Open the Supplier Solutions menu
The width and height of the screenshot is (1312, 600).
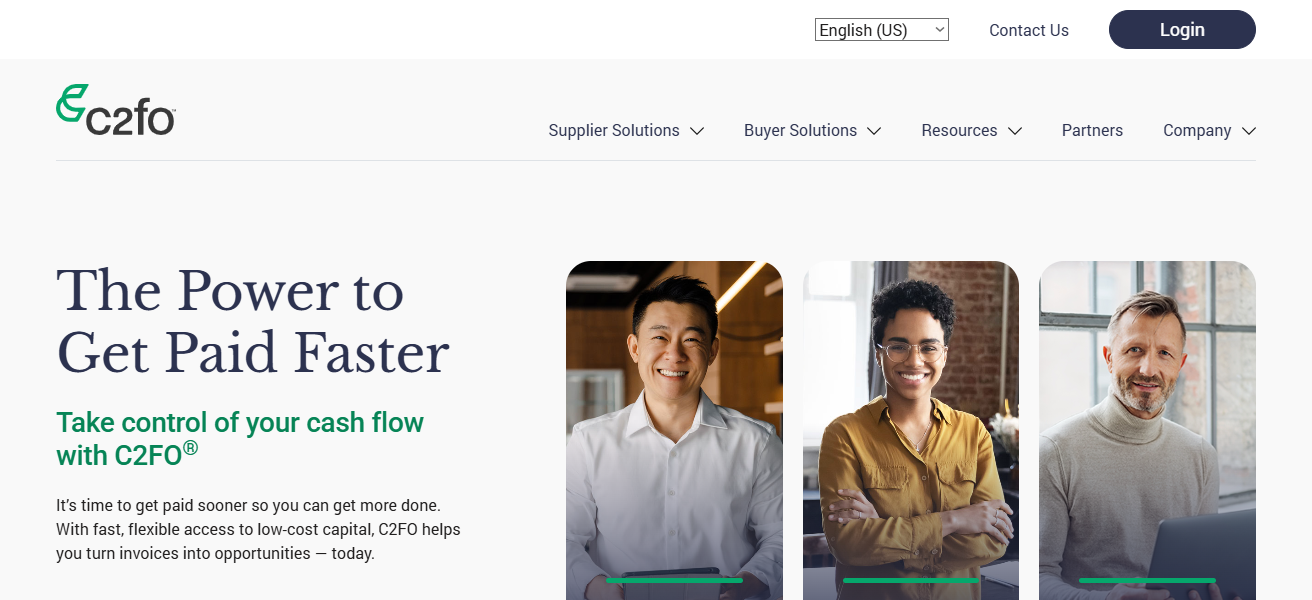coord(626,130)
